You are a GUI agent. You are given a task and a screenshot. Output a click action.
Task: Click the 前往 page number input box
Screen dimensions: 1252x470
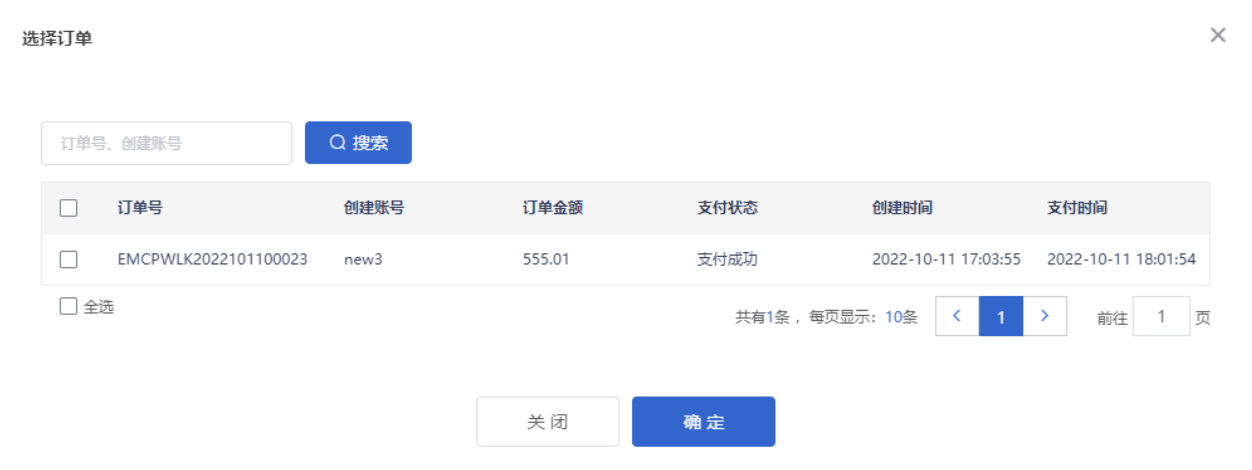[x=1161, y=316]
